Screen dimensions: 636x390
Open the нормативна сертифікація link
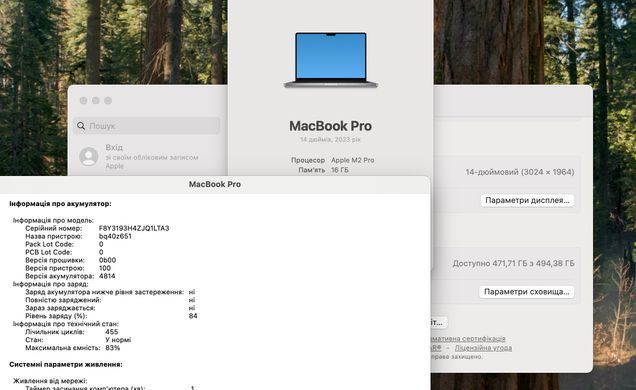pyautogui.click(x=468, y=339)
